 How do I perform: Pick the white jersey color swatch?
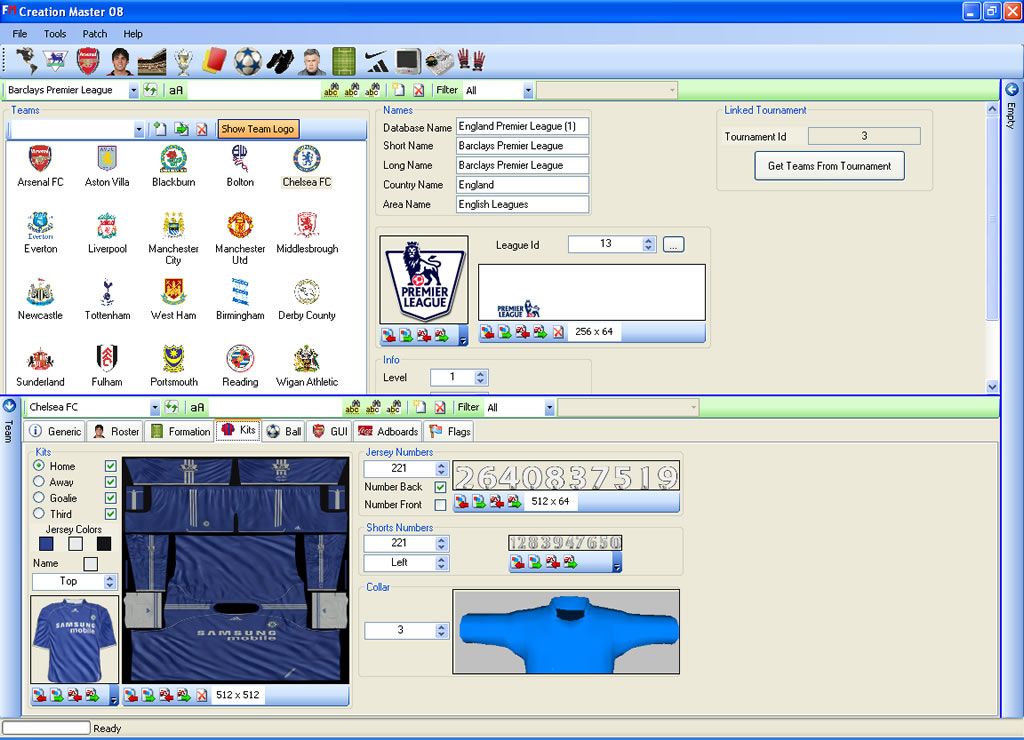[76, 543]
